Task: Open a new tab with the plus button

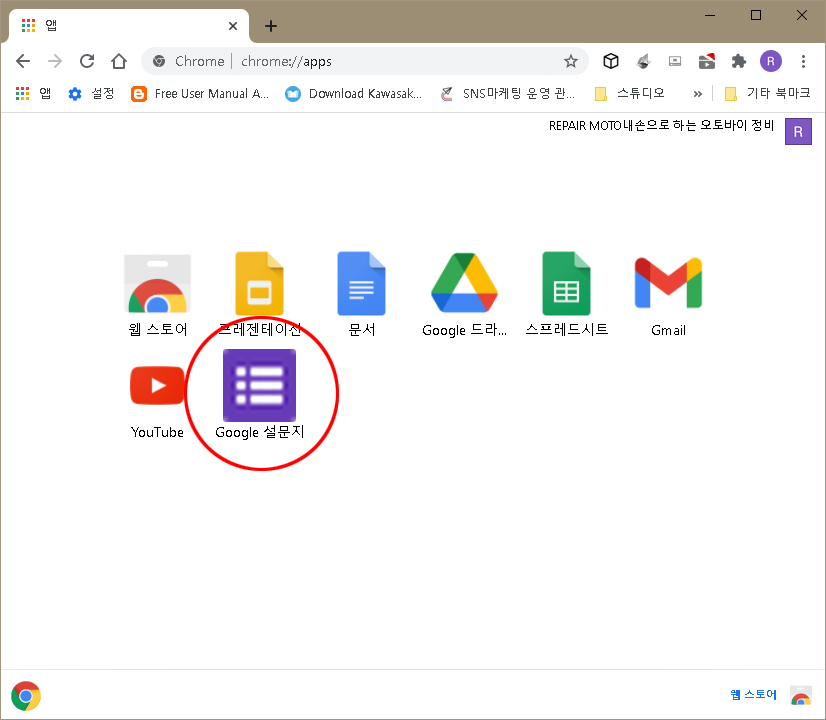Action: 271,26
